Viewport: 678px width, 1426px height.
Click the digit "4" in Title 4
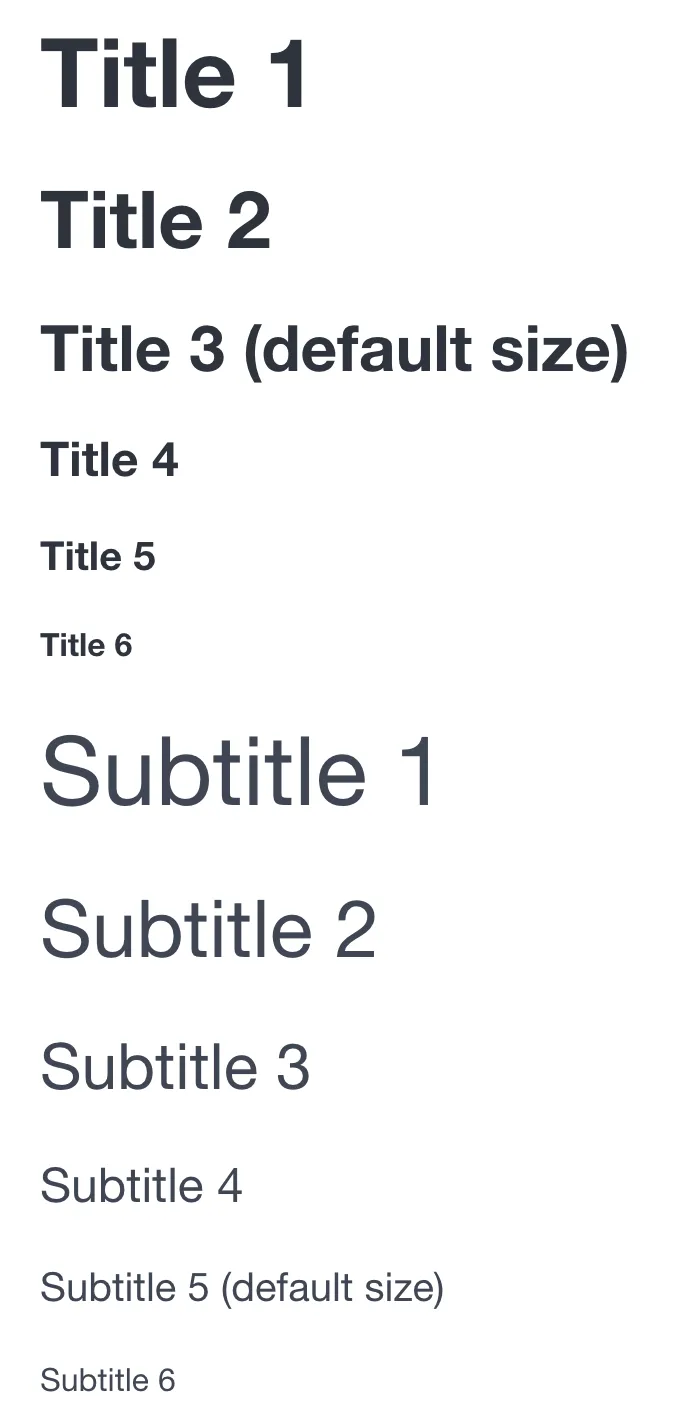165,460
